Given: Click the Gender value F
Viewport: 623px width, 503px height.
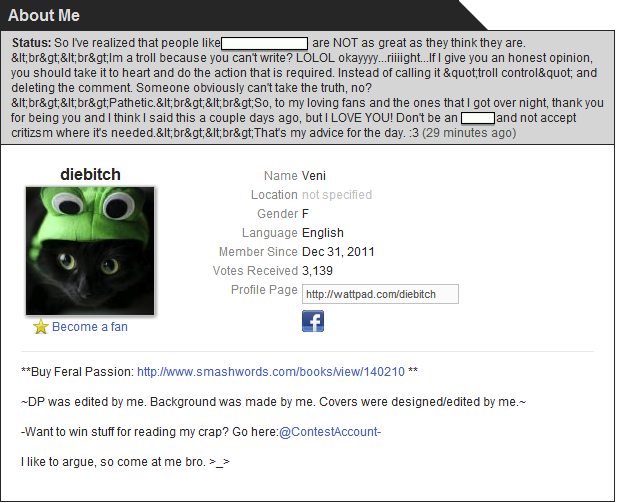Looking at the screenshot, I should pos(305,214).
